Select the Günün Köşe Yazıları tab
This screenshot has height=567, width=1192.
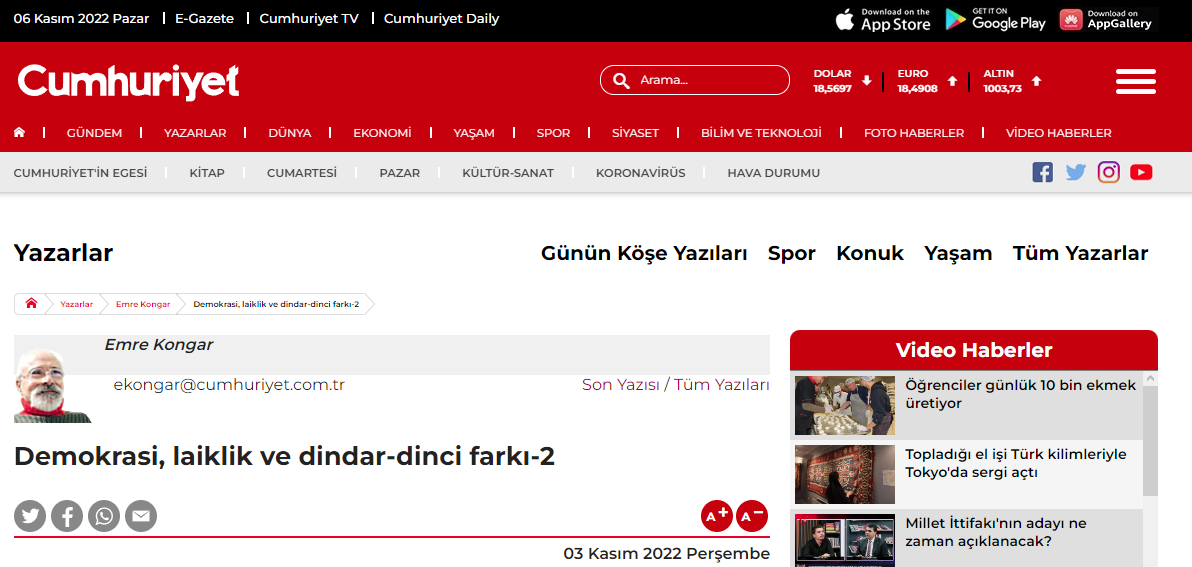pyautogui.click(x=644, y=253)
